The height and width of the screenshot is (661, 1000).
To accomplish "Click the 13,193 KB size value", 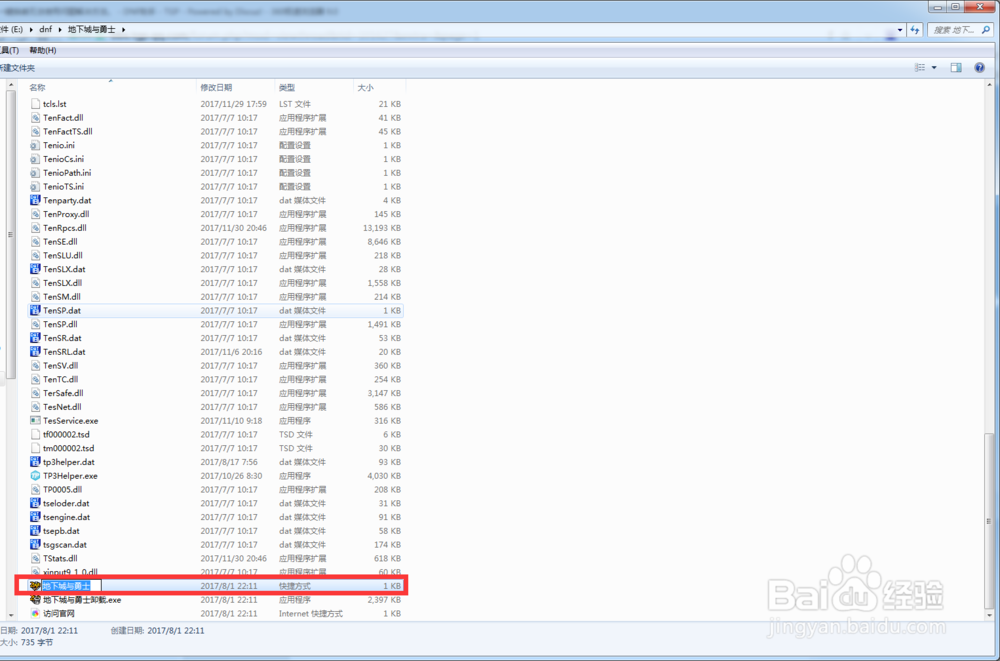I will tap(382, 228).
